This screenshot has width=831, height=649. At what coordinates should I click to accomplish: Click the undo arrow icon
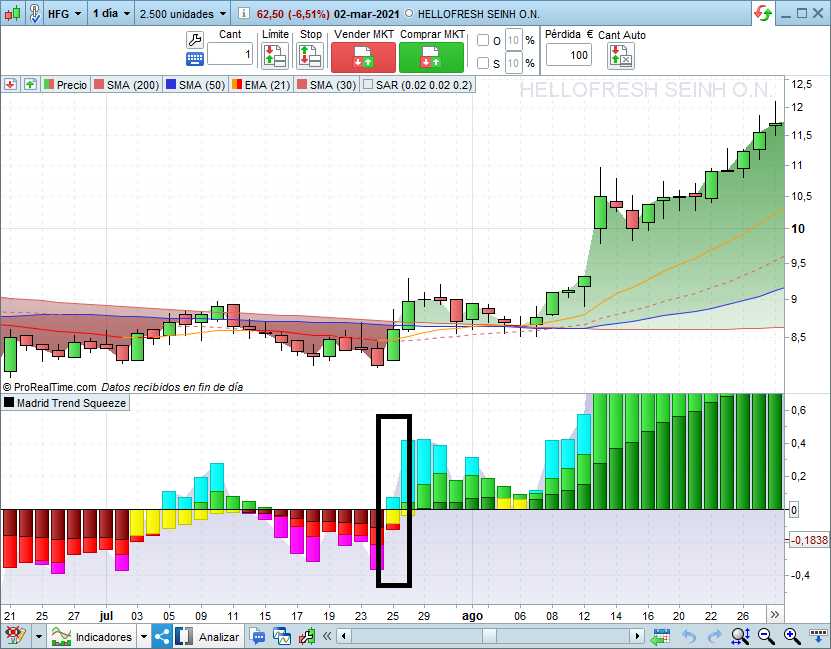coord(688,636)
